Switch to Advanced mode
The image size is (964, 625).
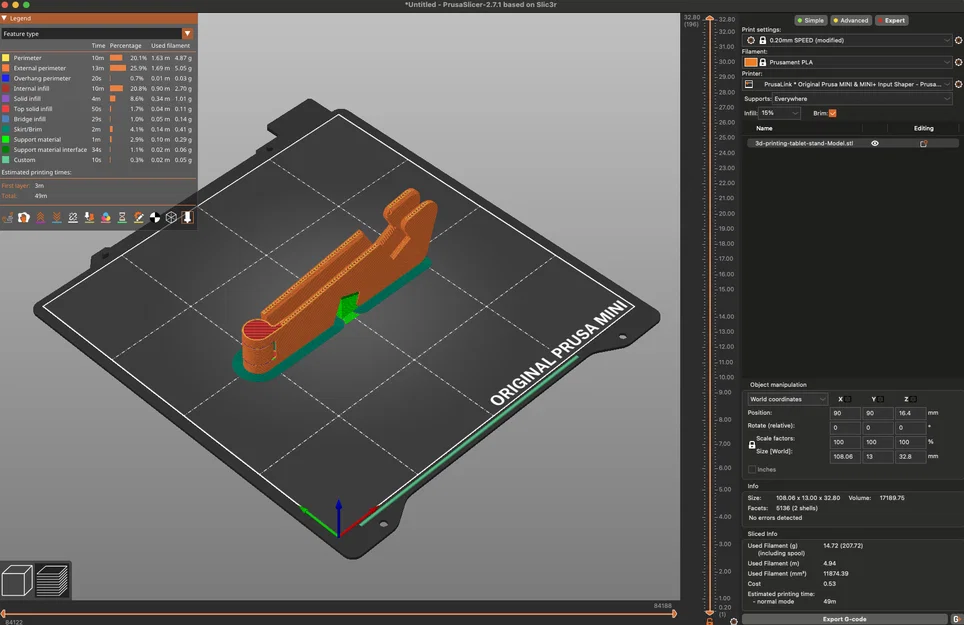click(851, 20)
